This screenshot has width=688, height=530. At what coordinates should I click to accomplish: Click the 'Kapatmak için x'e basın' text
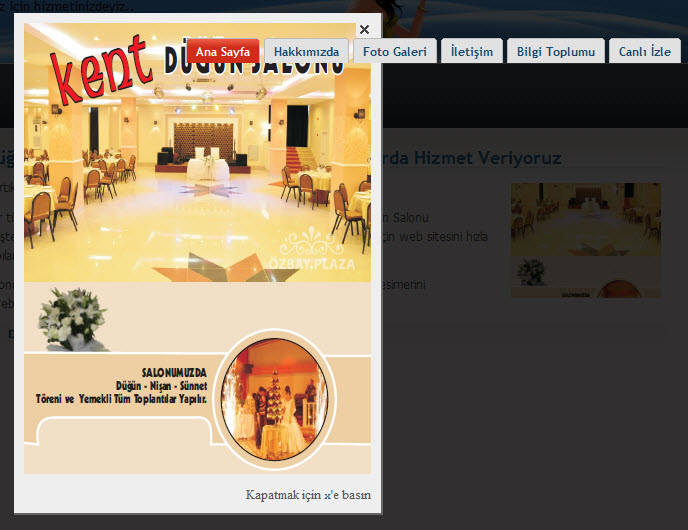click(308, 495)
